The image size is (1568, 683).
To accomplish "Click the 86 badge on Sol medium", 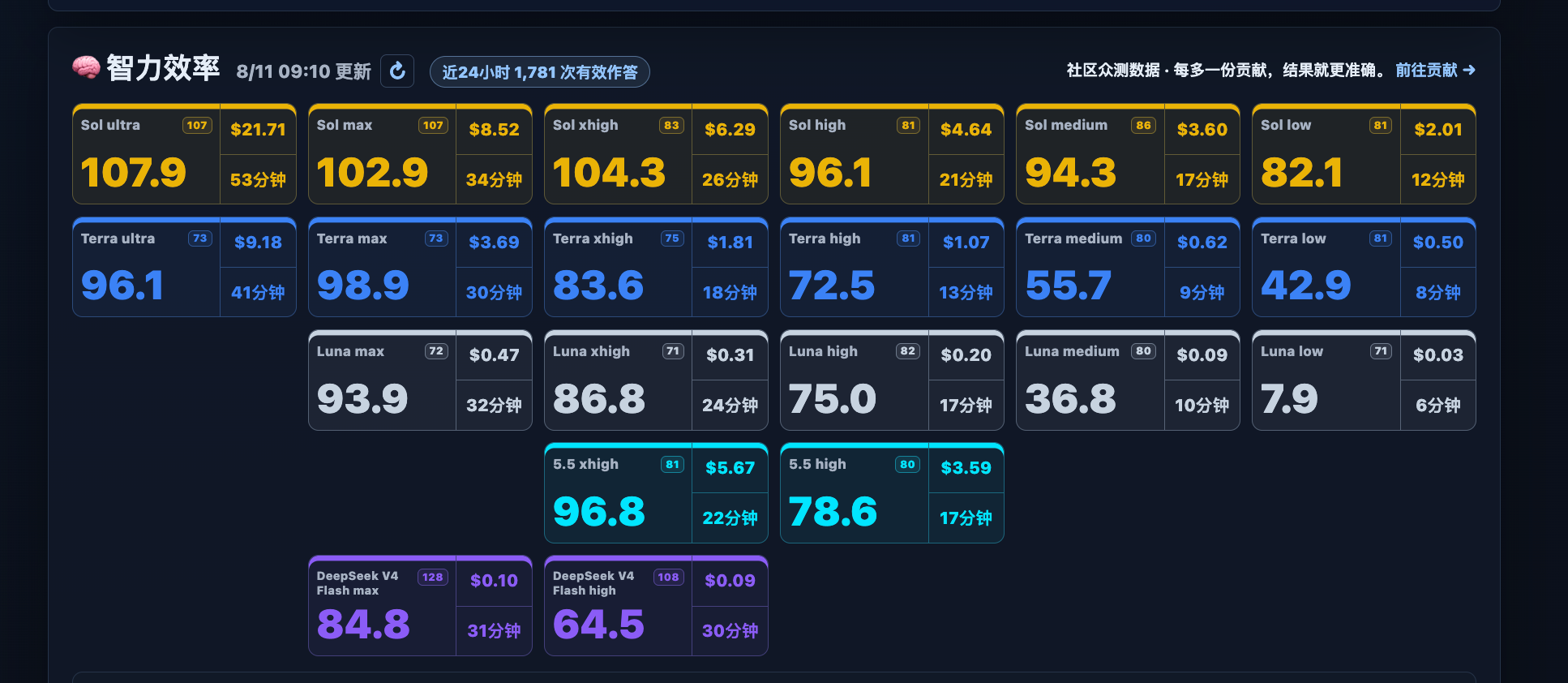I will (x=1143, y=126).
